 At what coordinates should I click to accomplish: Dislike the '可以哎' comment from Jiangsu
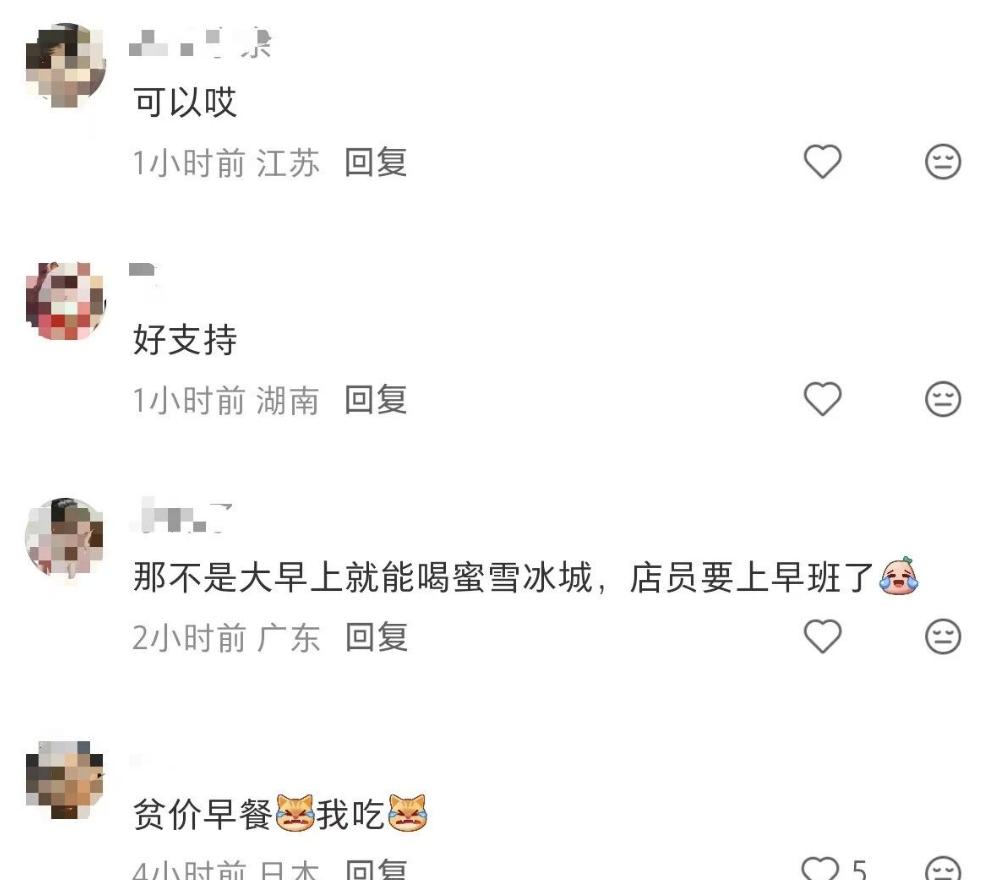[x=943, y=162]
